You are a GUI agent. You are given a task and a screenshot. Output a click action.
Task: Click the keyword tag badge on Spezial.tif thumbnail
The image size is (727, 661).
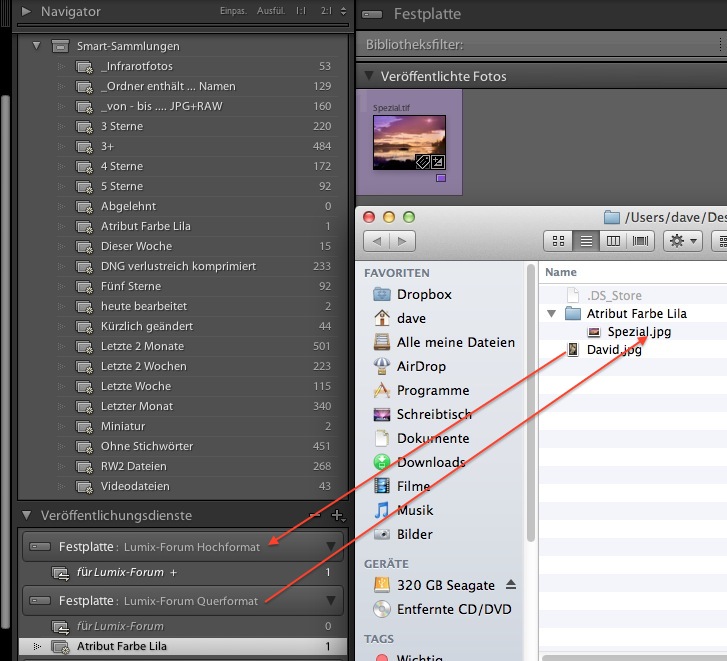[424, 161]
